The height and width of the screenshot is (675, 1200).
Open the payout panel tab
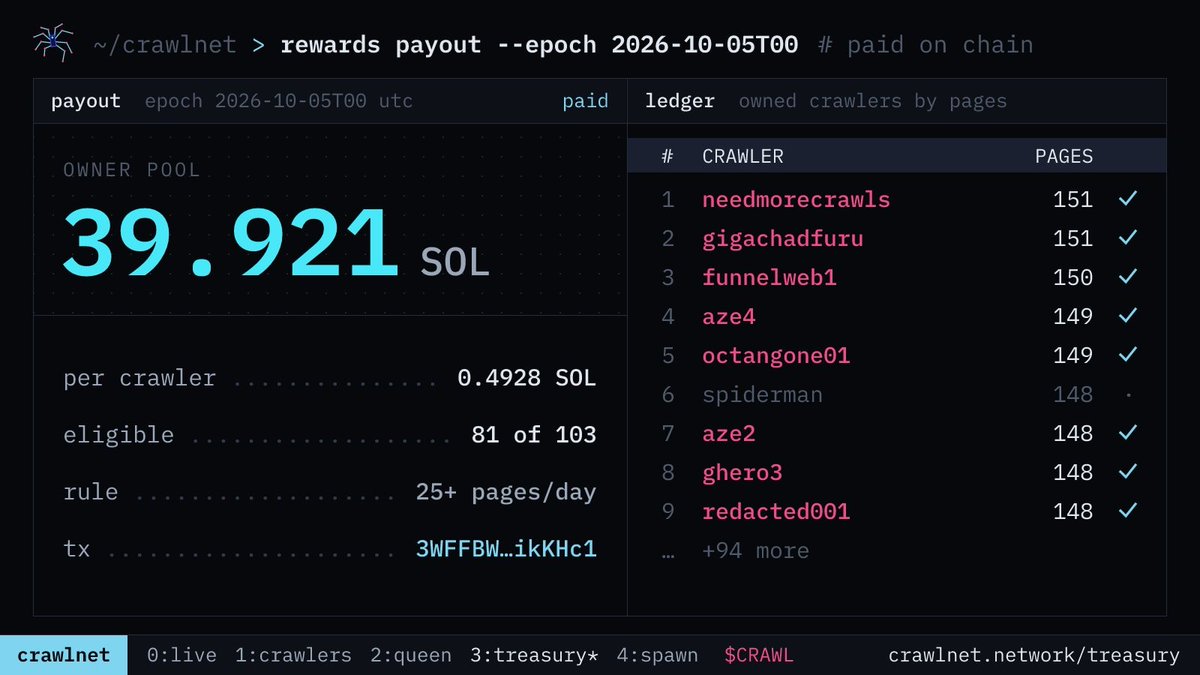pyautogui.click(x=86, y=101)
